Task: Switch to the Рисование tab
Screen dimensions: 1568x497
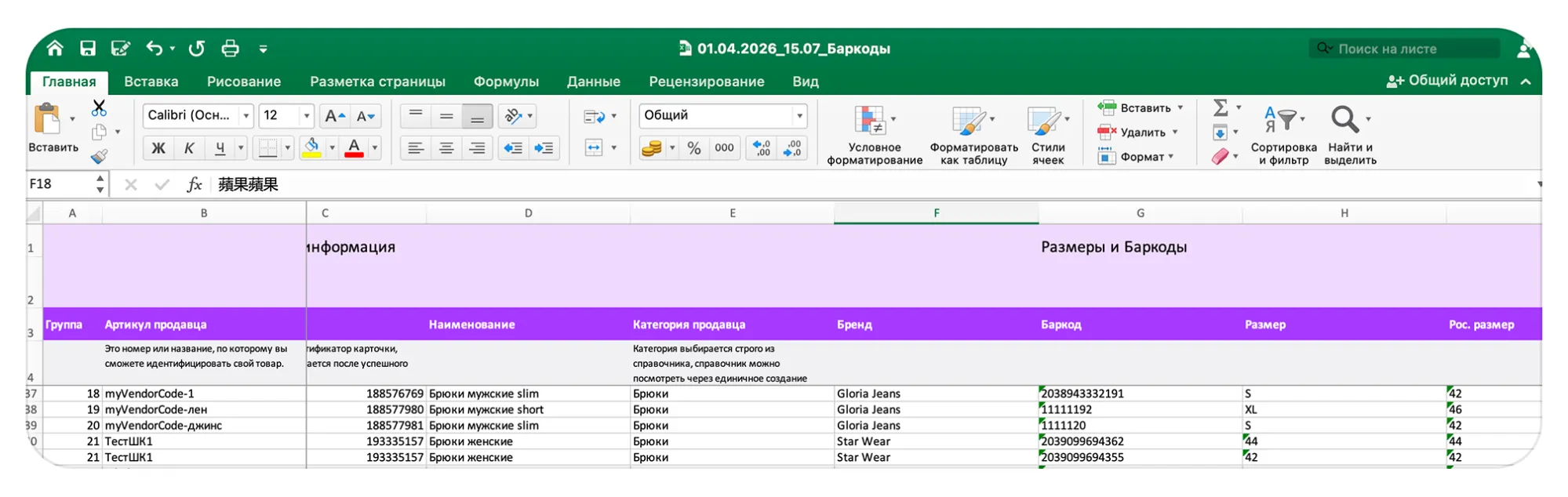Action: pos(244,82)
